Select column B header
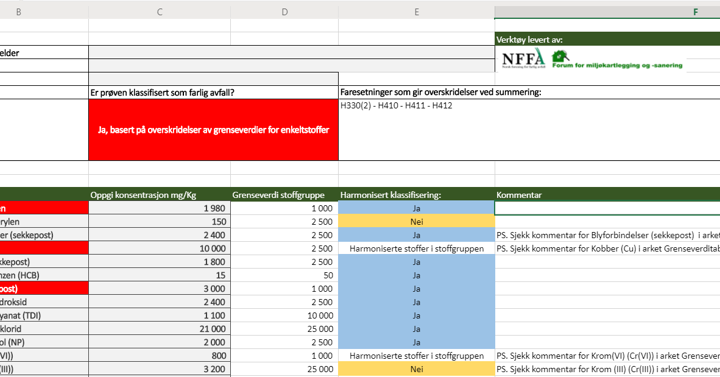The image size is (720, 377). [44, 12]
